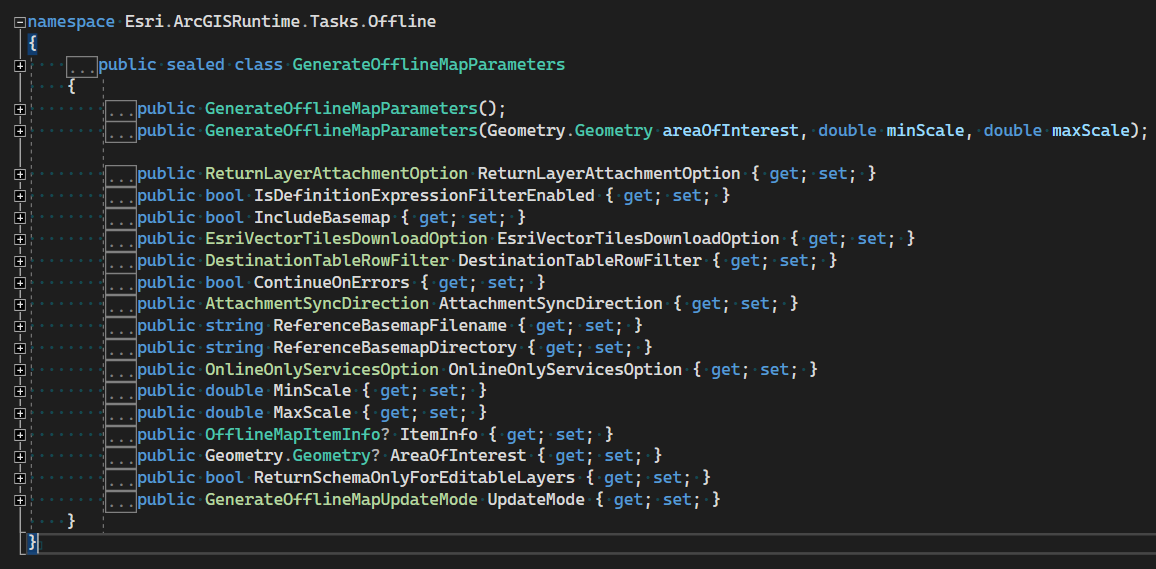Screen dimensions: 1156x569
Task: Click the opening brace below the namespace line
Action: point(32,44)
